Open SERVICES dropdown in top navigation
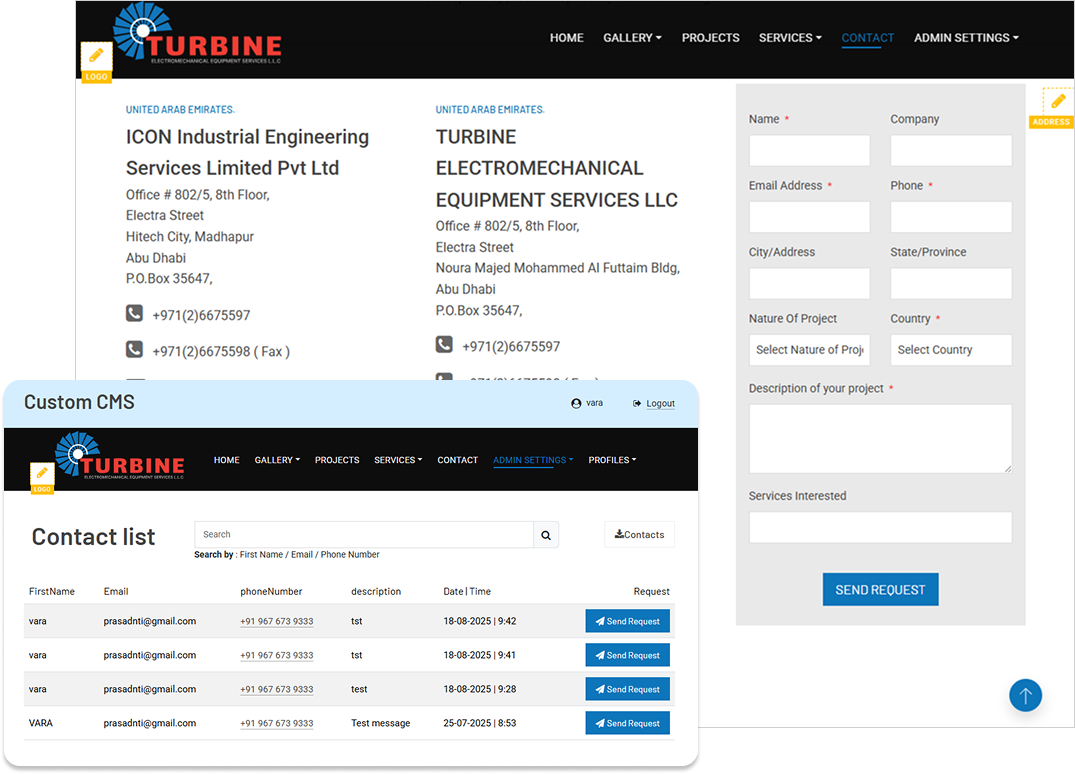 790,38
